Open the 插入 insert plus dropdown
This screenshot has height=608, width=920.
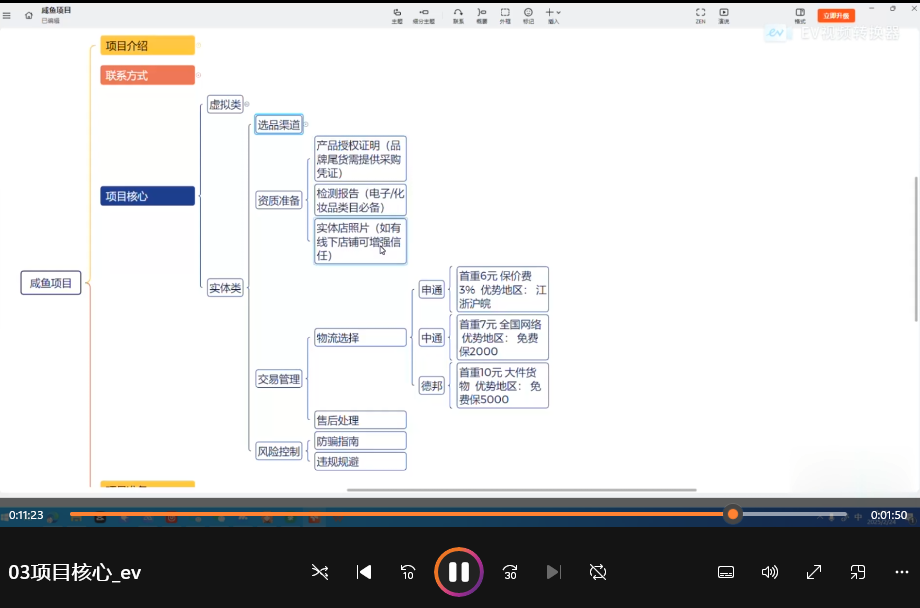point(553,16)
